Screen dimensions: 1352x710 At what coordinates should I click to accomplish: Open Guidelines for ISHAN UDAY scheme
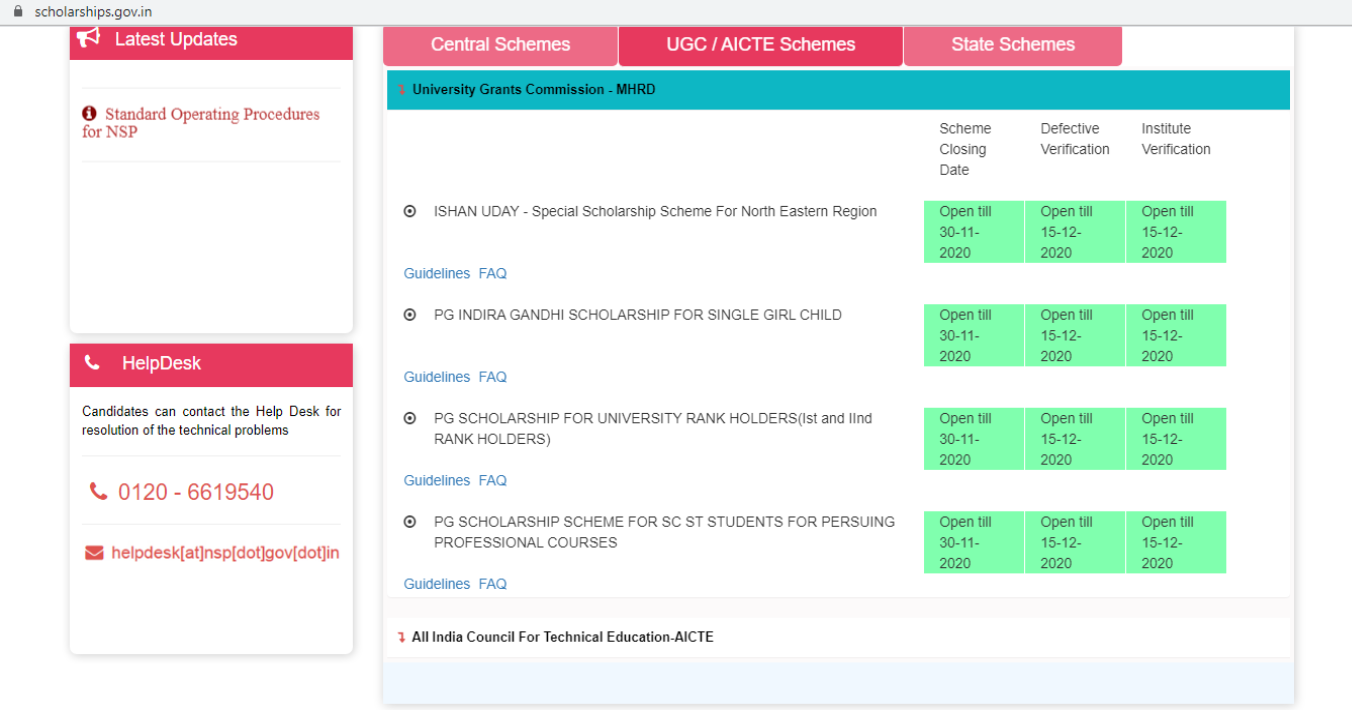(x=436, y=274)
